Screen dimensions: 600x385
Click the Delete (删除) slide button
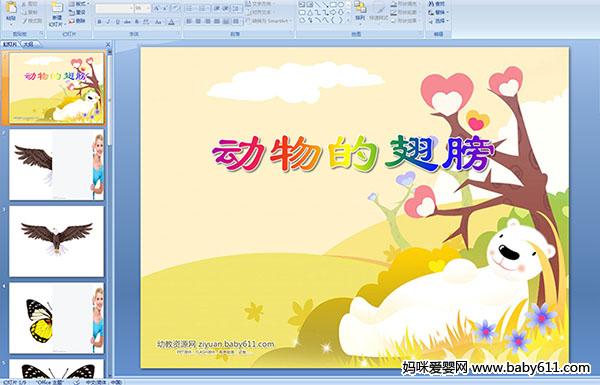pos(77,21)
